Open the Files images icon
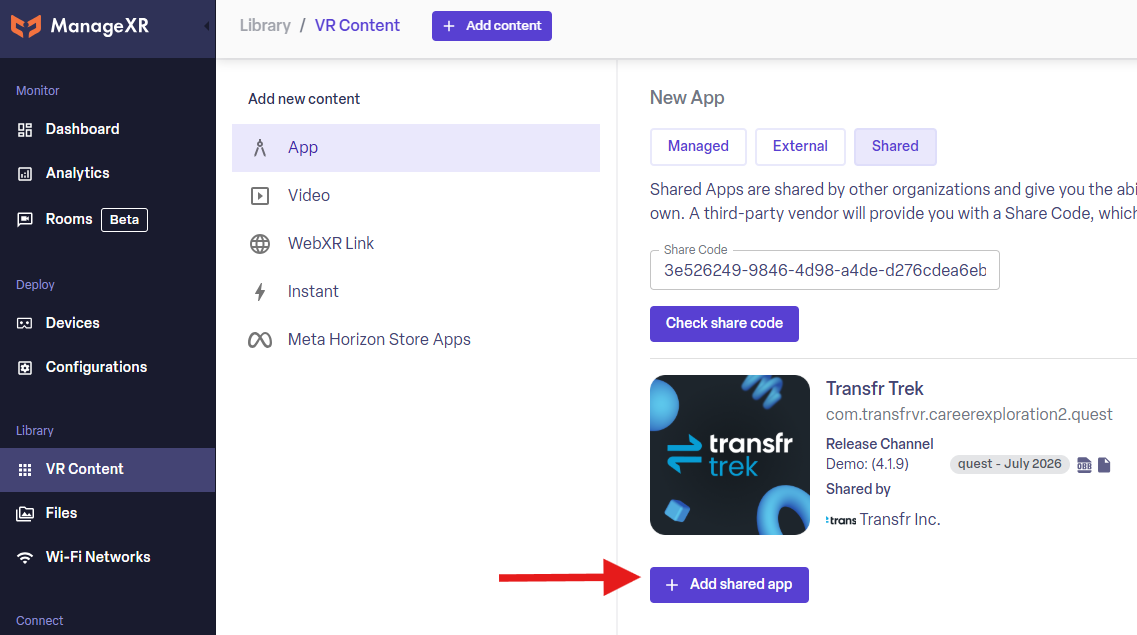 [25, 514]
